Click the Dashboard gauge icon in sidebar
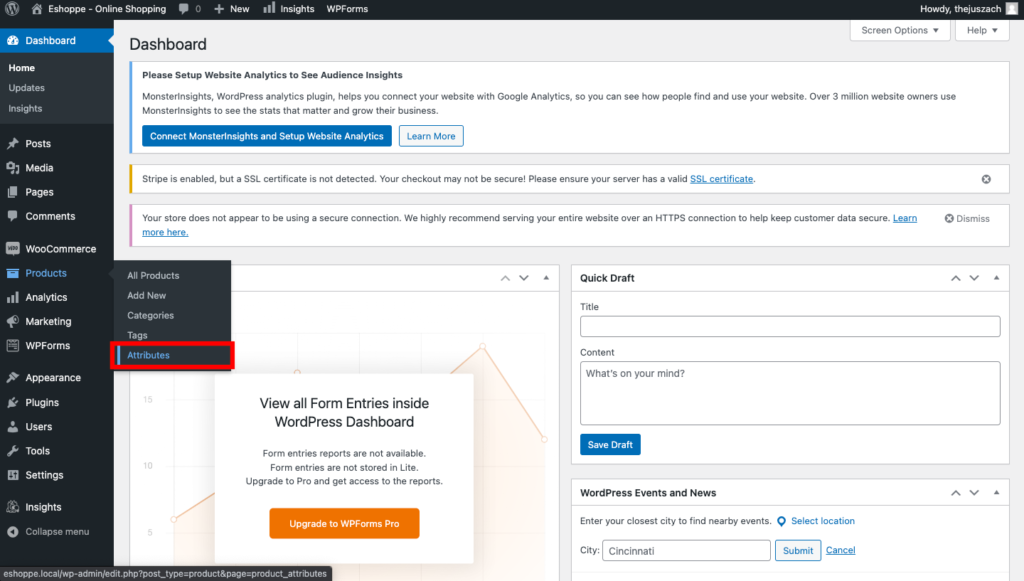This screenshot has height=581, width=1024. 12,40
